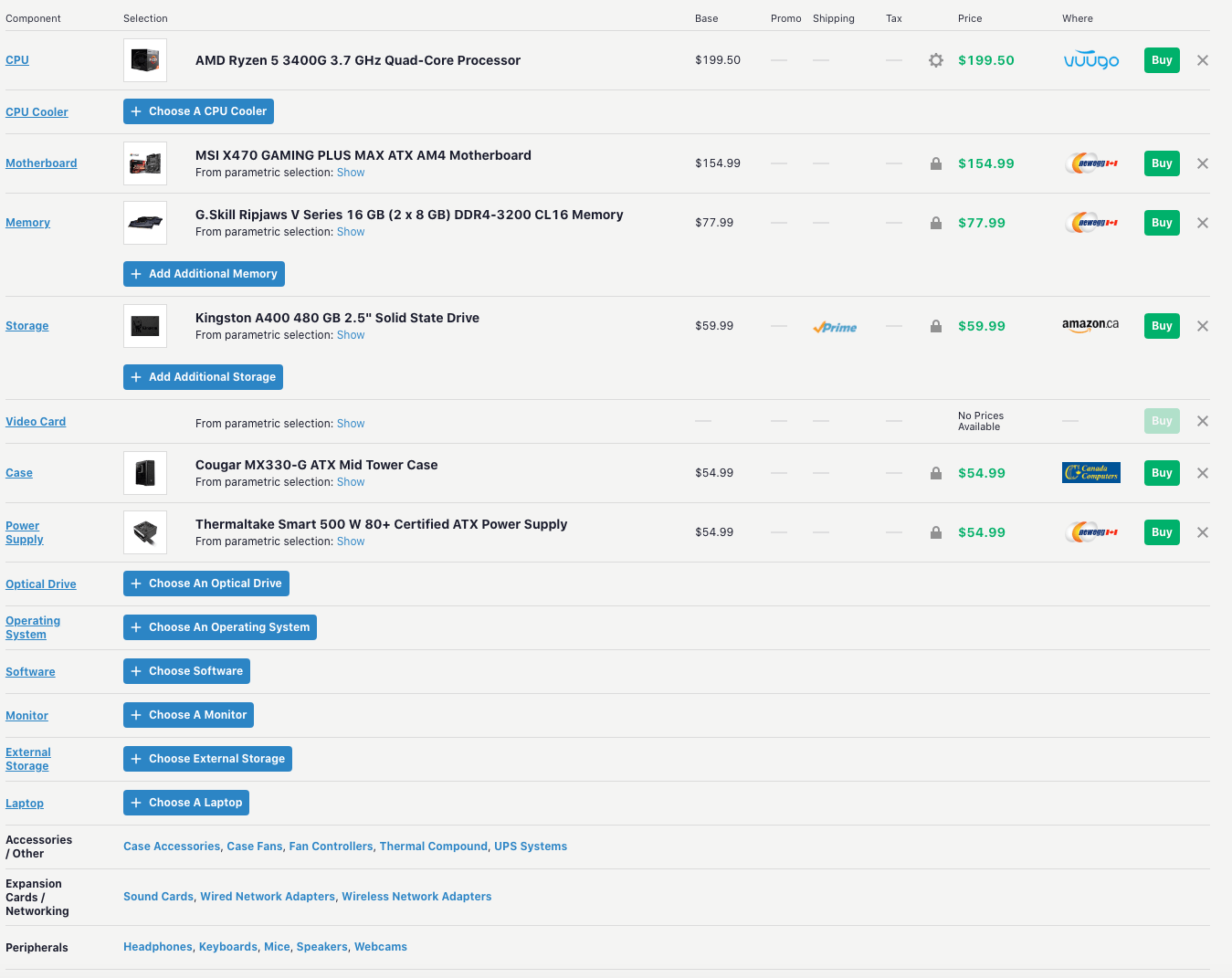The height and width of the screenshot is (978, 1232).
Task: Toggle the lock icon for the power supply price
Action: click(935, 531)
